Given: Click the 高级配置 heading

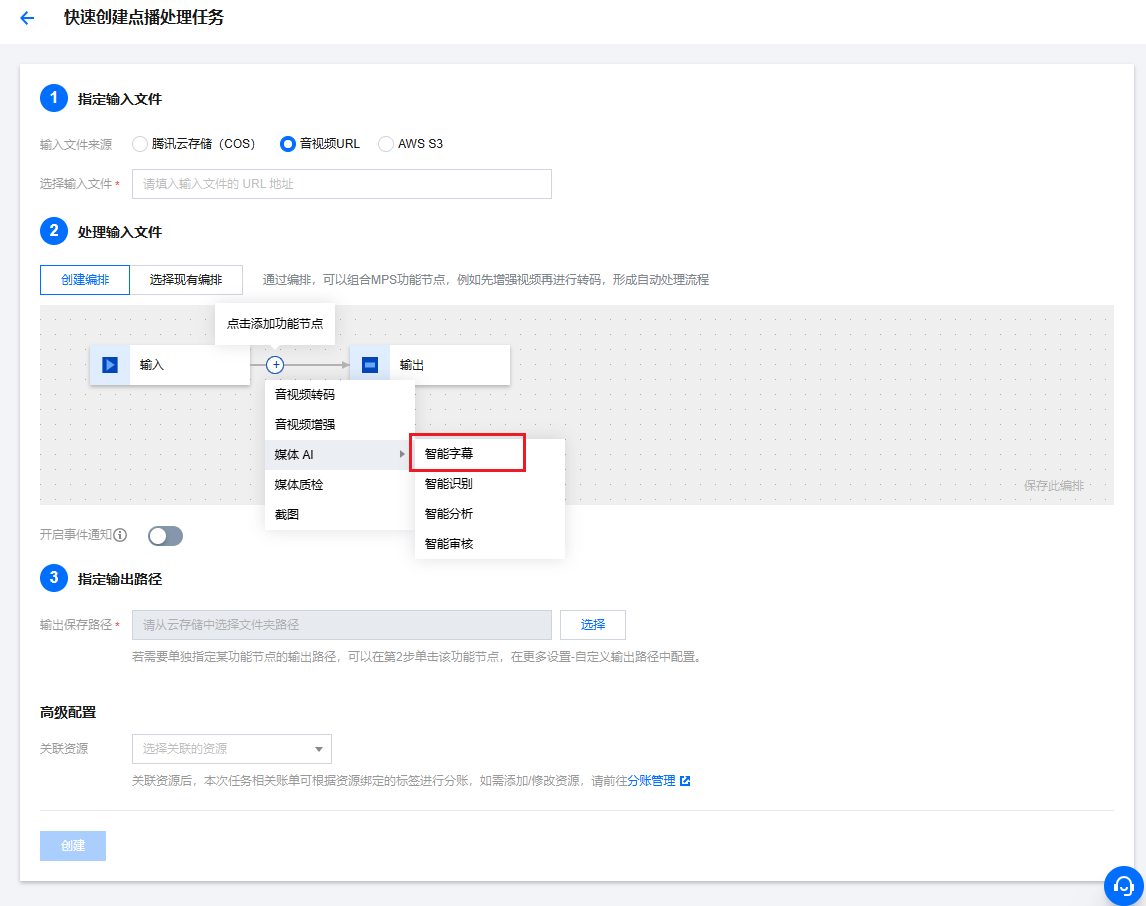Looking at the screenshot, I should point(68,712).
